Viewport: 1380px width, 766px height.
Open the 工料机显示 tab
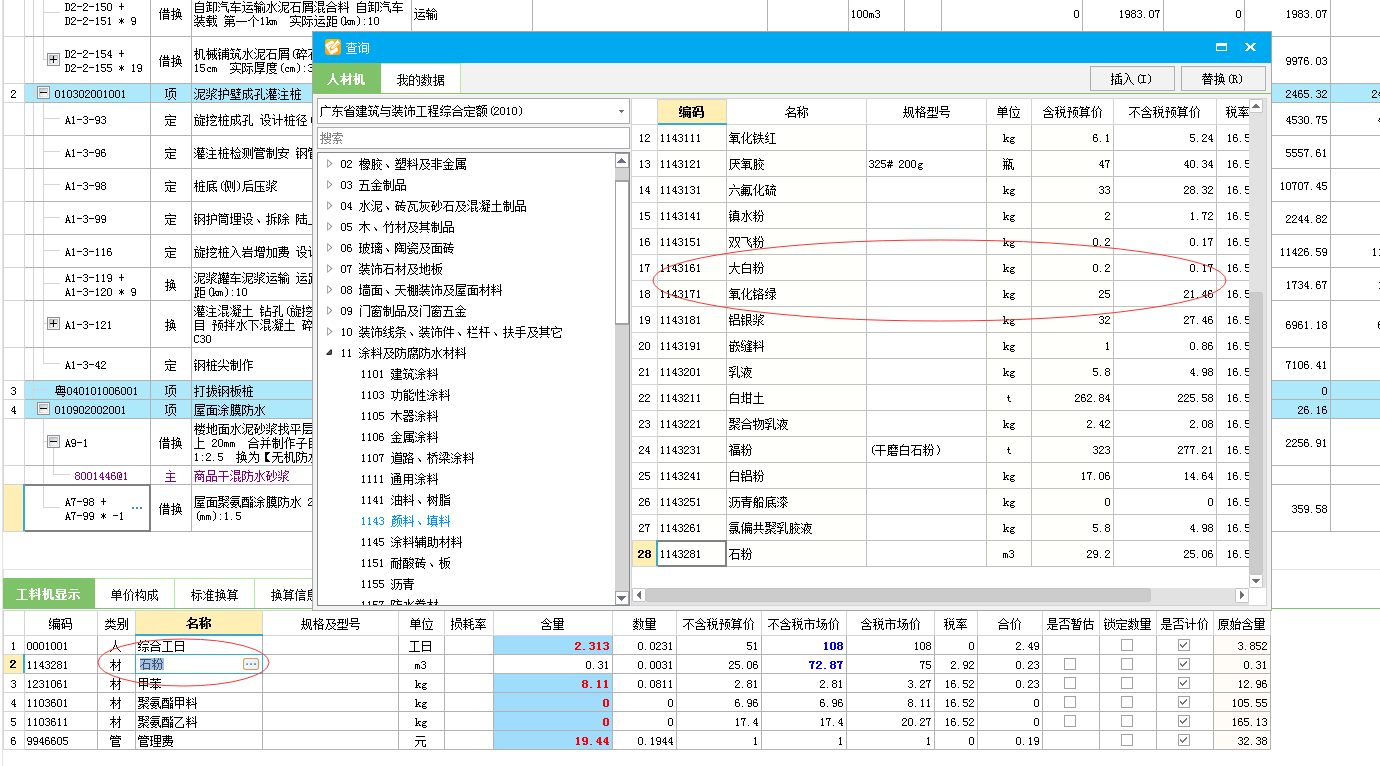(x=47, y=594)
